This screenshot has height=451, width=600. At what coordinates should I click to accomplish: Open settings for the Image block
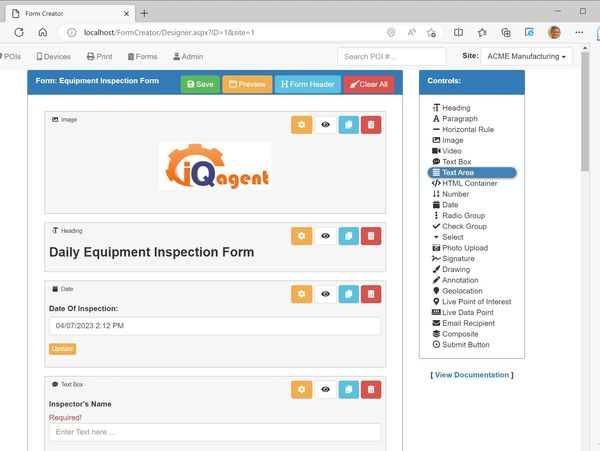(302, 125)
